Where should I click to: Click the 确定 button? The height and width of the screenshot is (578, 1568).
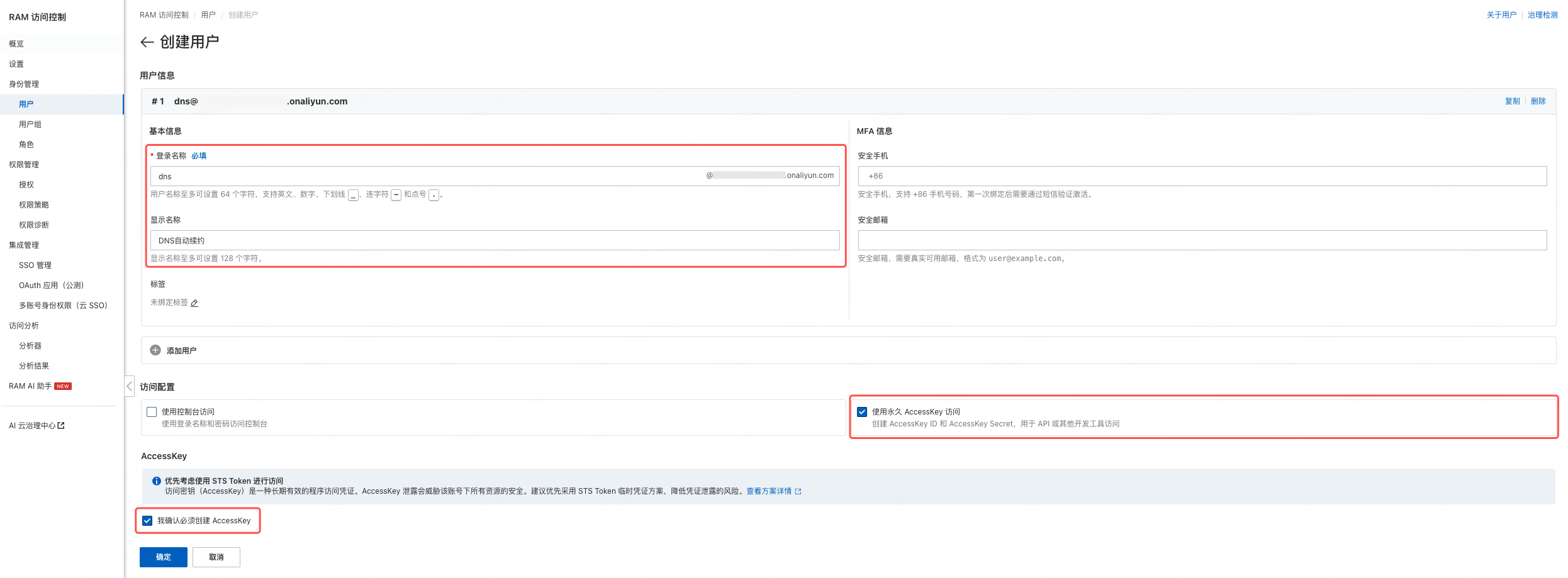click(164, 557)
